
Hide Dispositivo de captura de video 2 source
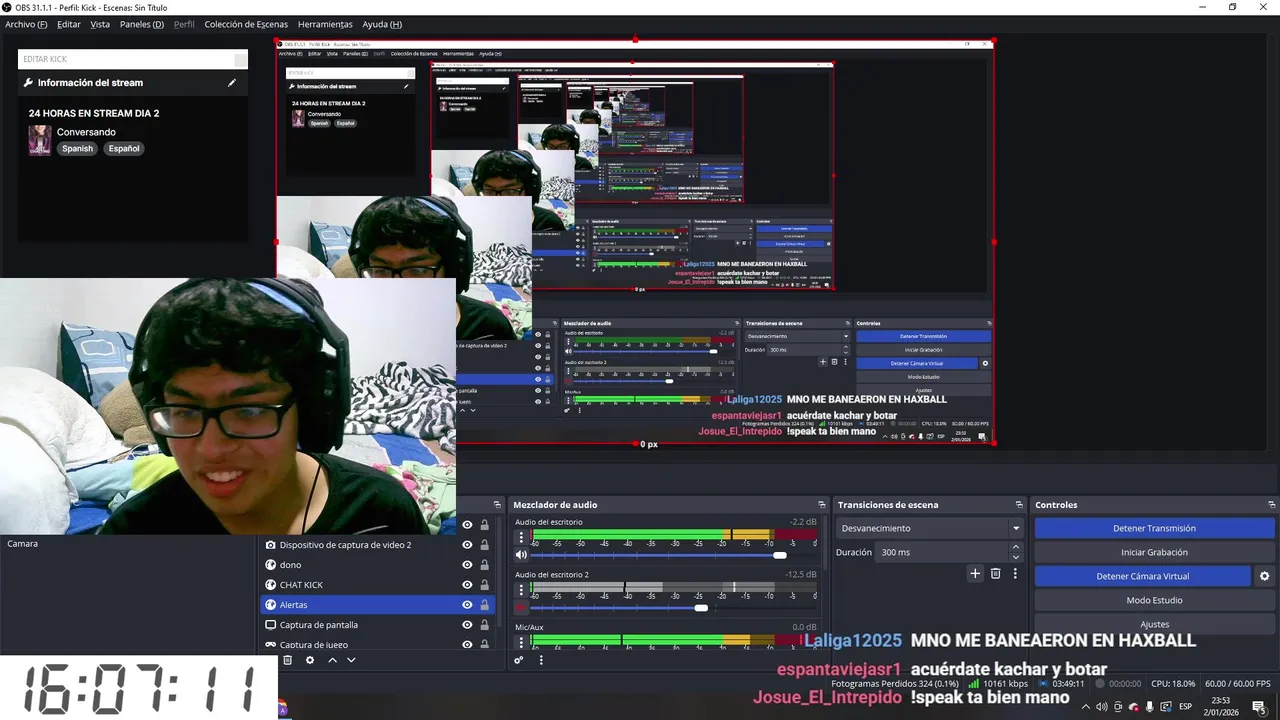tap(467, 545)
